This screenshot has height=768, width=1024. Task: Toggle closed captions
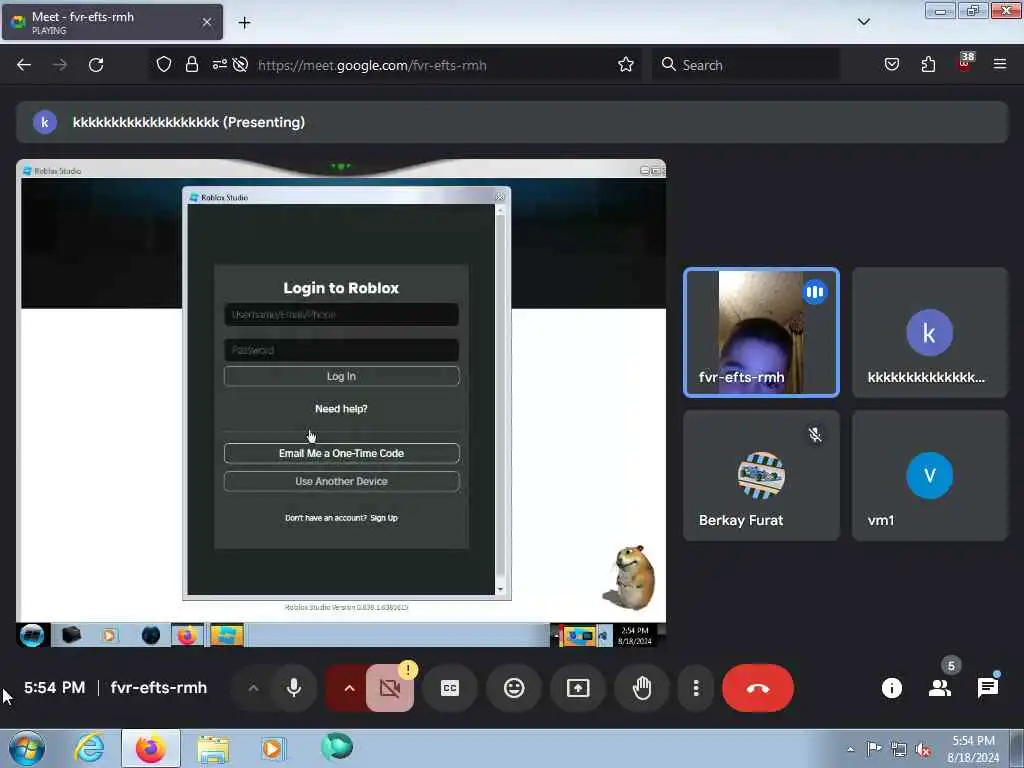click(450, 688)
